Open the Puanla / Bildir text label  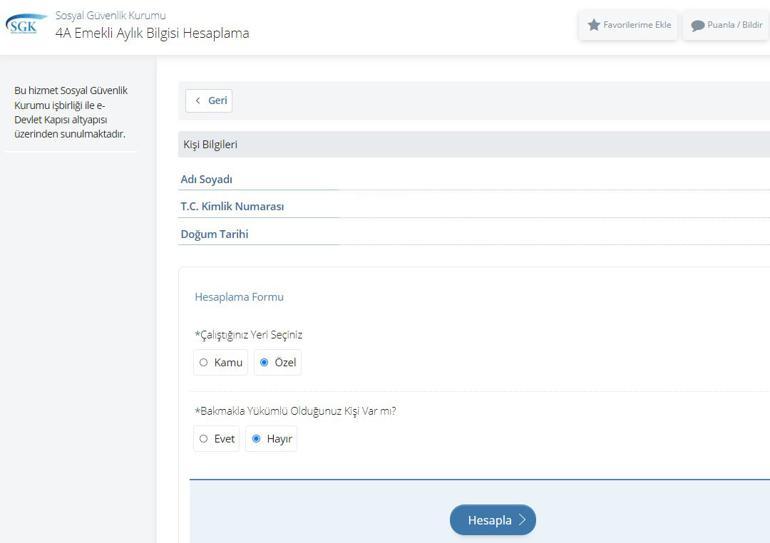pos(734,25)
